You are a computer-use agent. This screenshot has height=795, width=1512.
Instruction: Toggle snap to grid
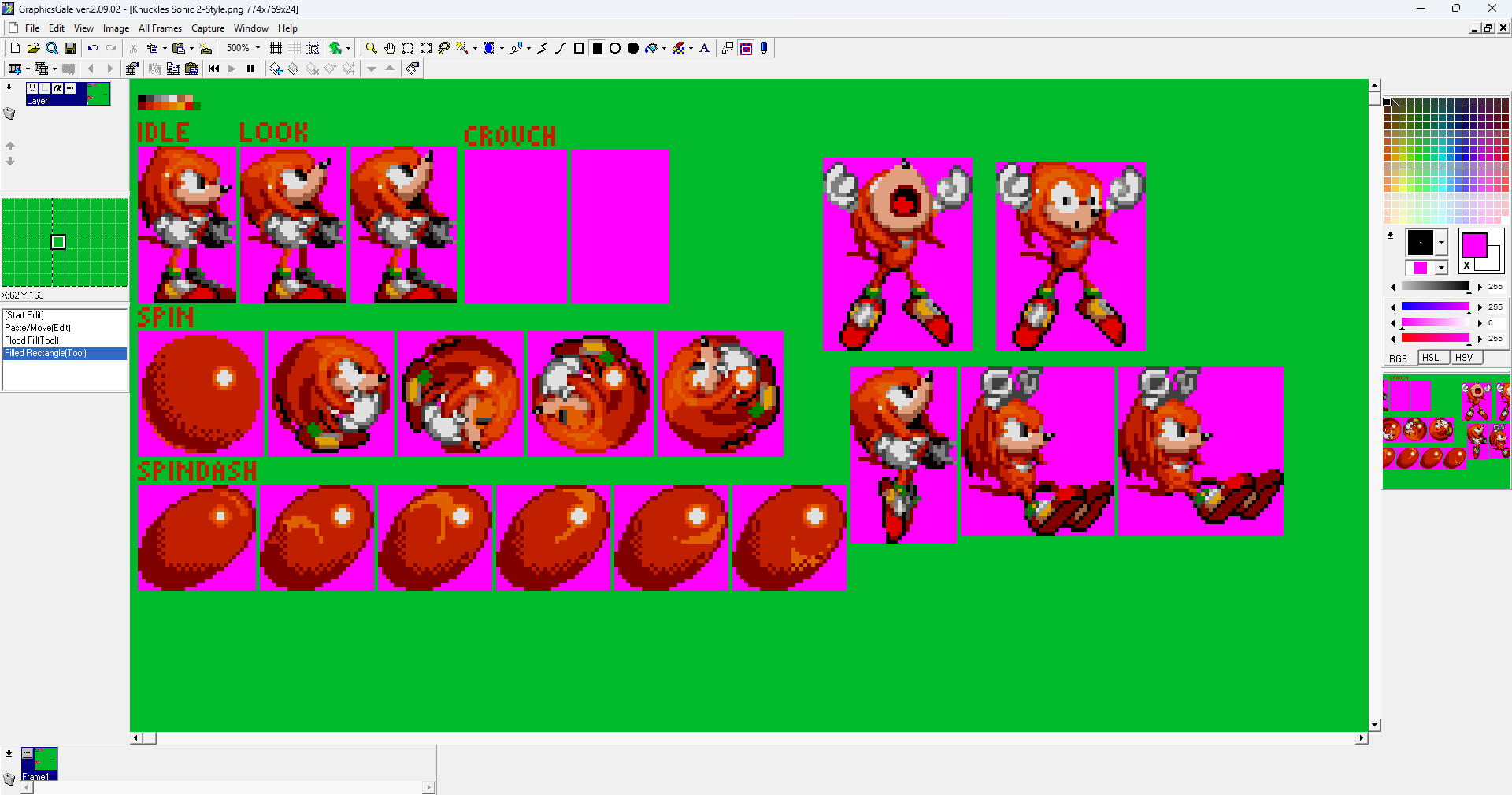(x=313, y=48)
